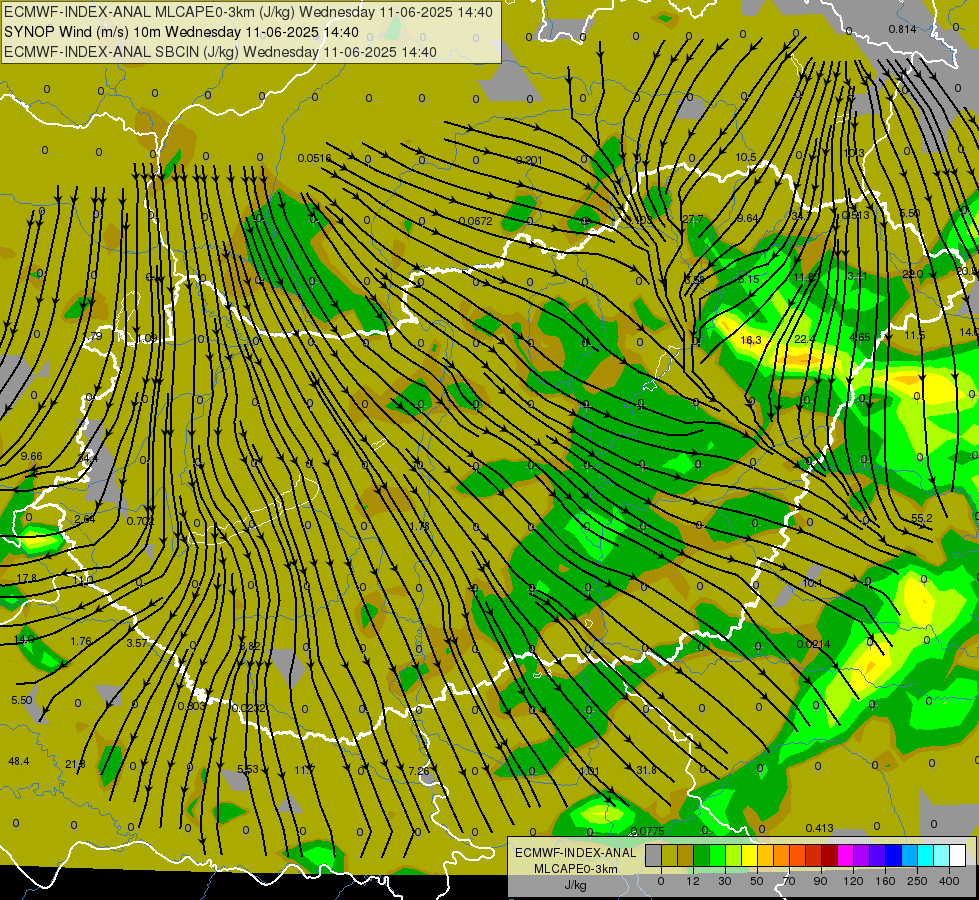The image size is (979, 900).
Task: Select the pale cyan swatch left of 400
Action: click(941, 855)
